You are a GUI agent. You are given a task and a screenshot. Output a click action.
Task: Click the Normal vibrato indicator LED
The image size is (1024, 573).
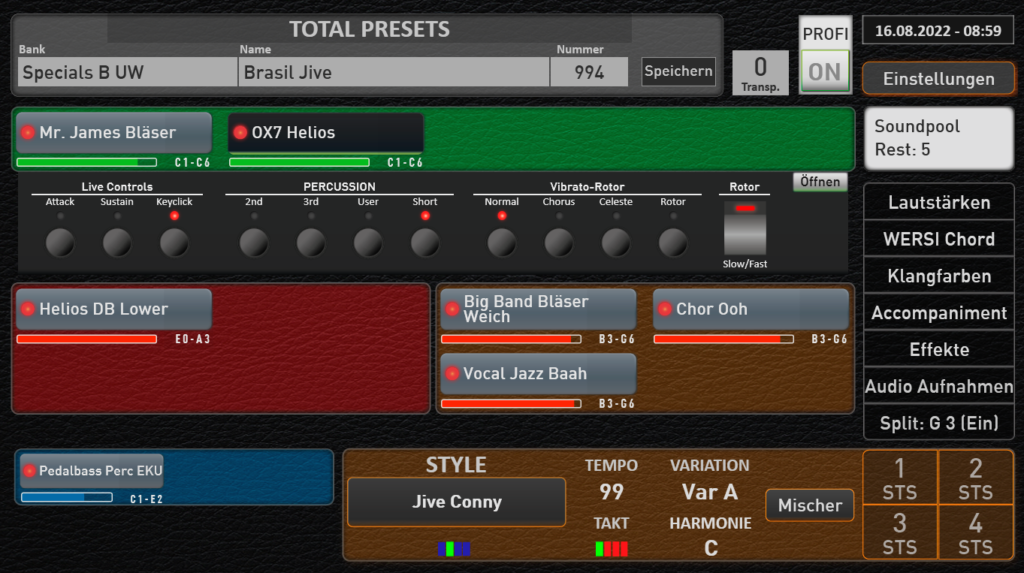[502, 216]
